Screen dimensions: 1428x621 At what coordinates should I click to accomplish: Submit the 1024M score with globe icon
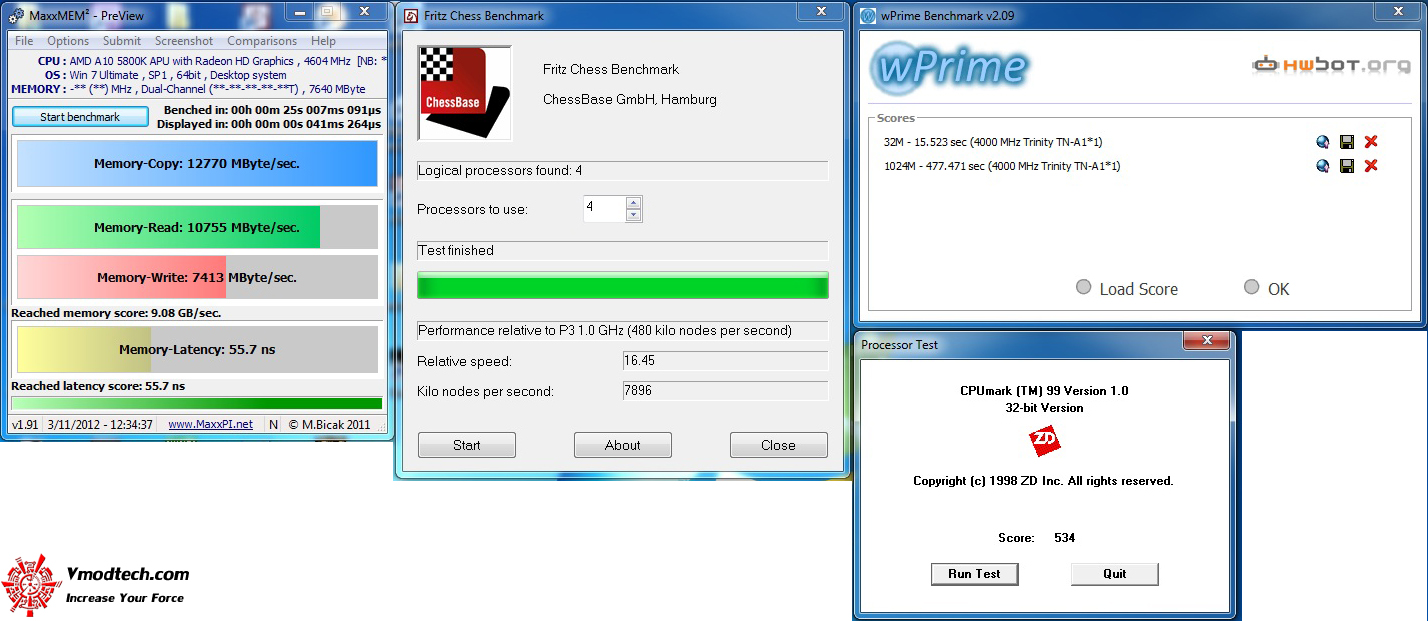tap(1323, 166)
